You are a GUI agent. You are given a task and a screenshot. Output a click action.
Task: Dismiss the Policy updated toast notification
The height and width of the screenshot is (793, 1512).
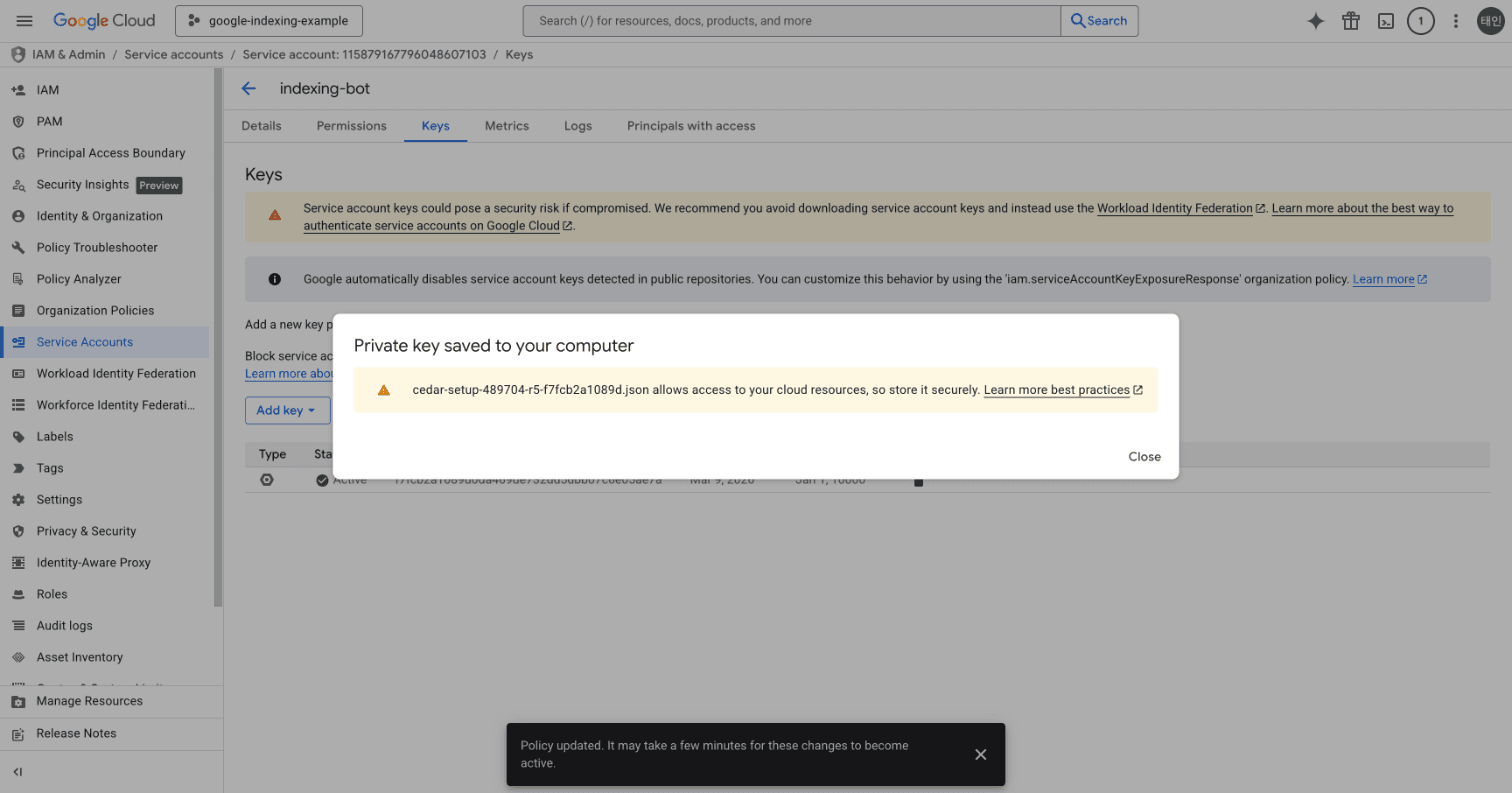point(980,754)
